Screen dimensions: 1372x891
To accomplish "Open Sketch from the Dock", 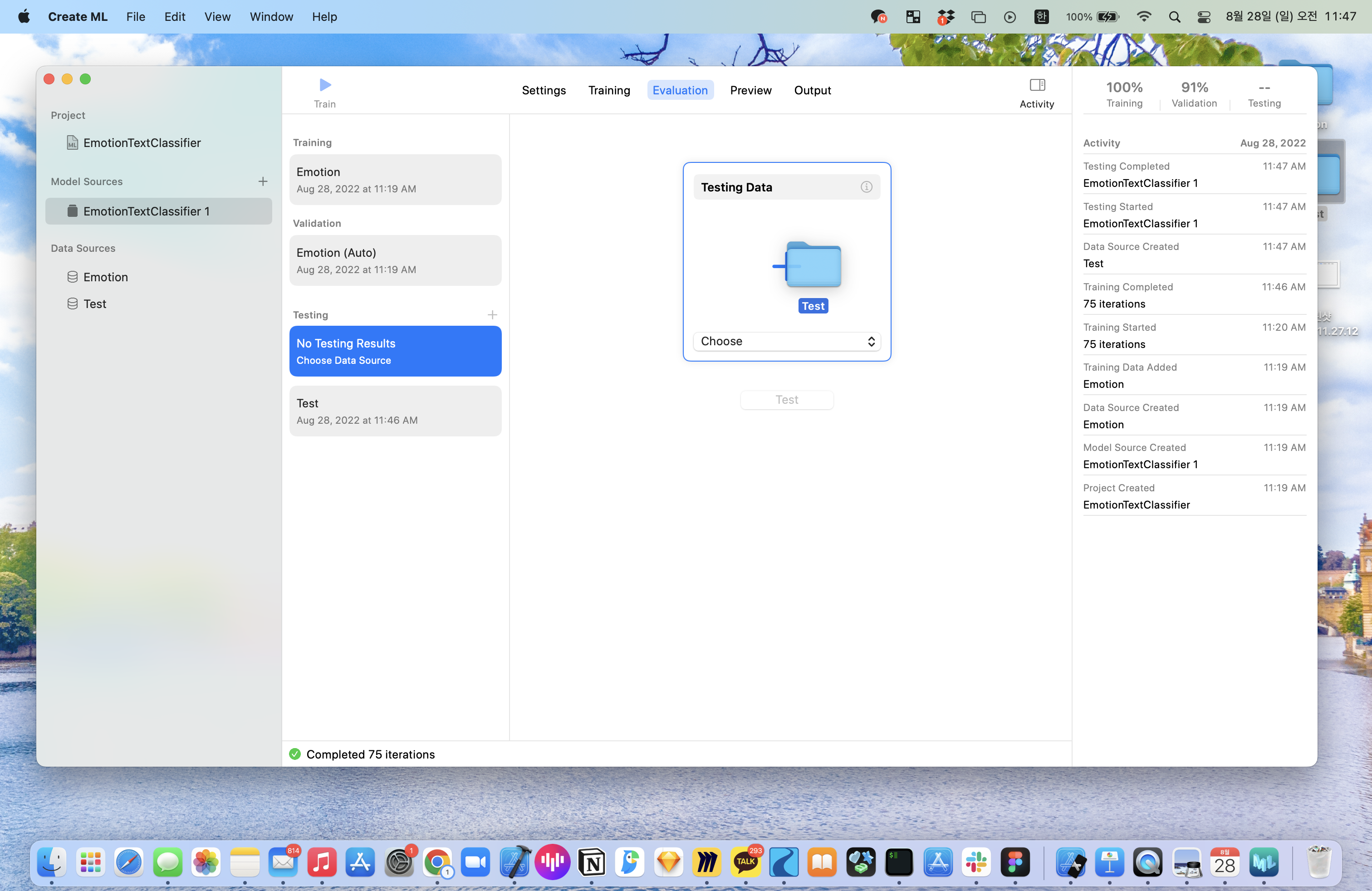I will (x=669, y=862).
